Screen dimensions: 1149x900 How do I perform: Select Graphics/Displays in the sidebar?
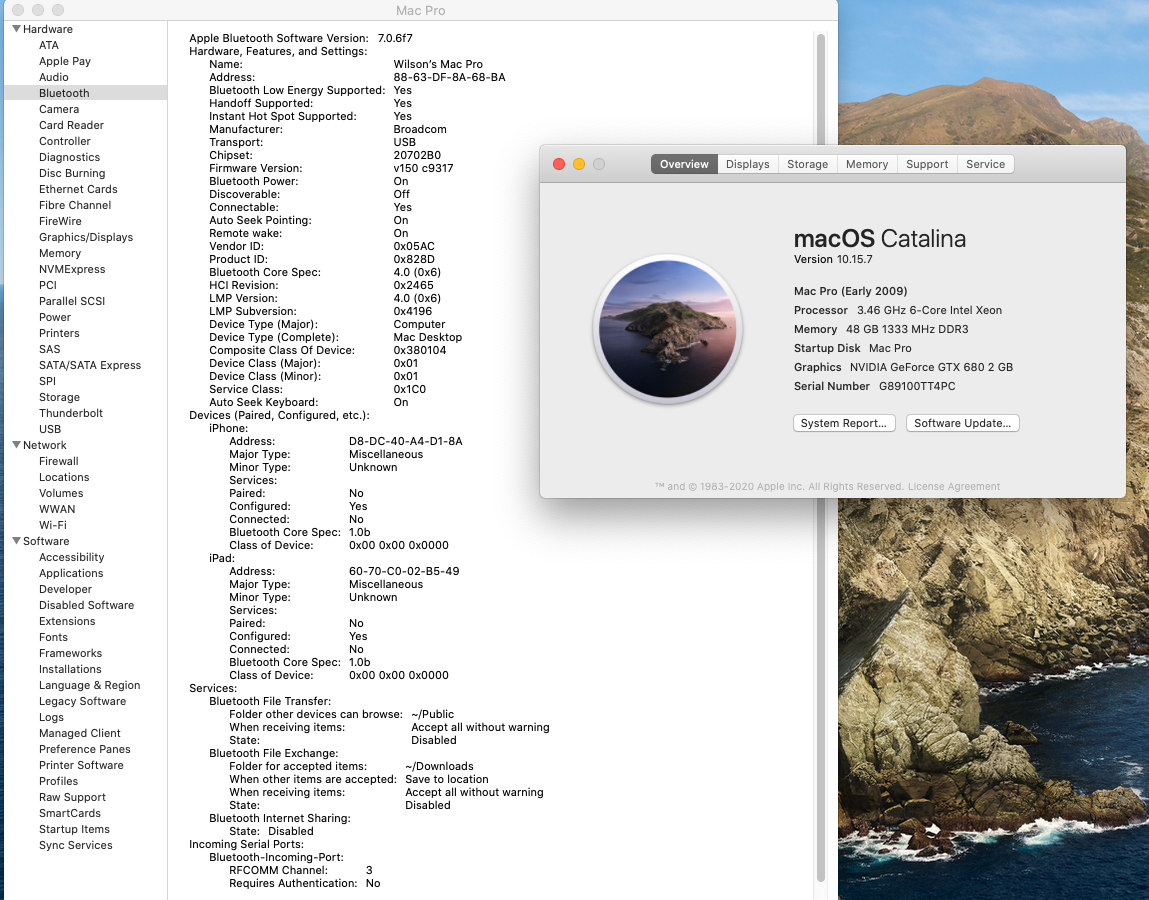coord(86,237)
